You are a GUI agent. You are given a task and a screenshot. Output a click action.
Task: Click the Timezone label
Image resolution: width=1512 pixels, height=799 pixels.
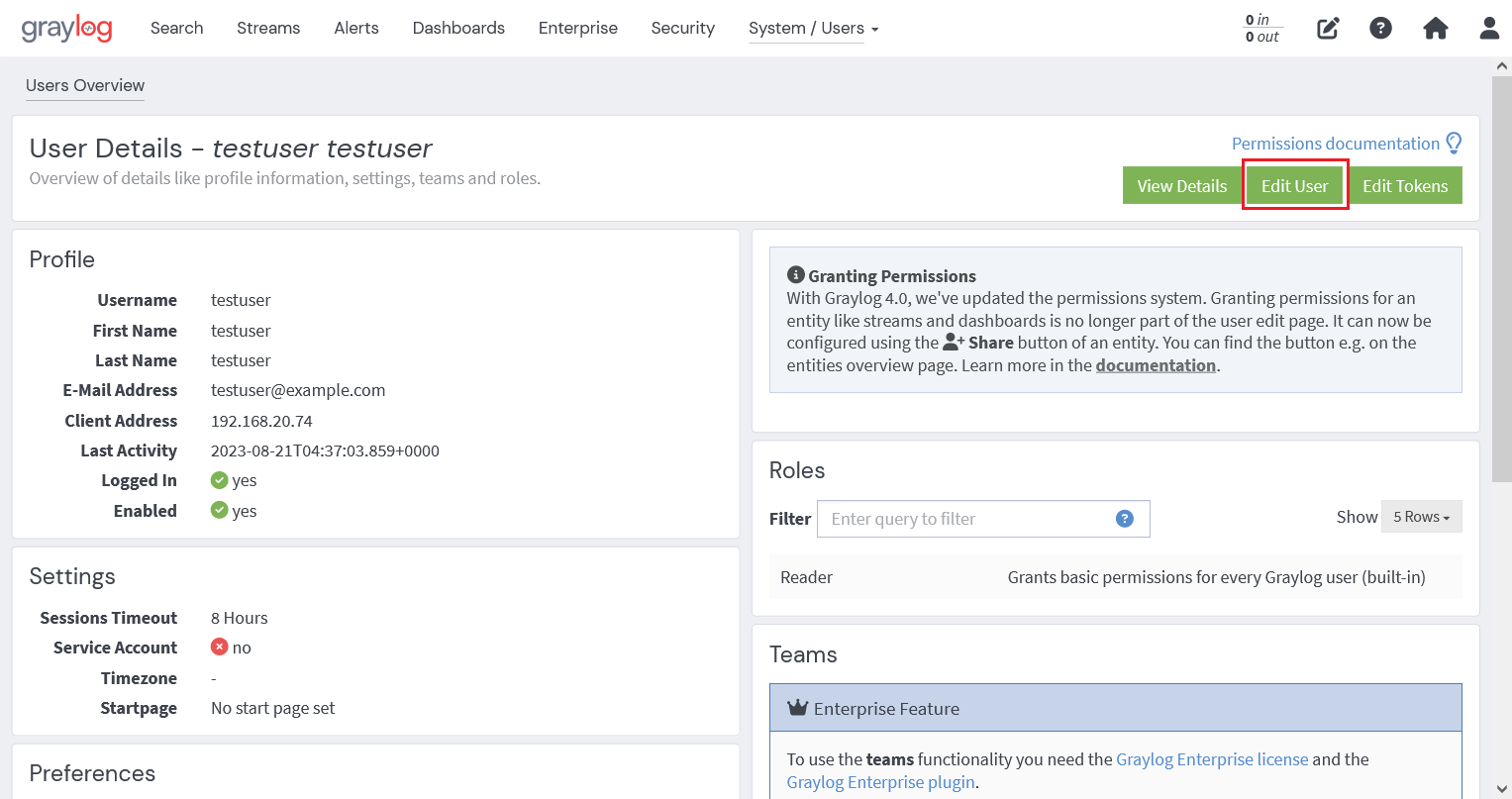tap(139, 678)
